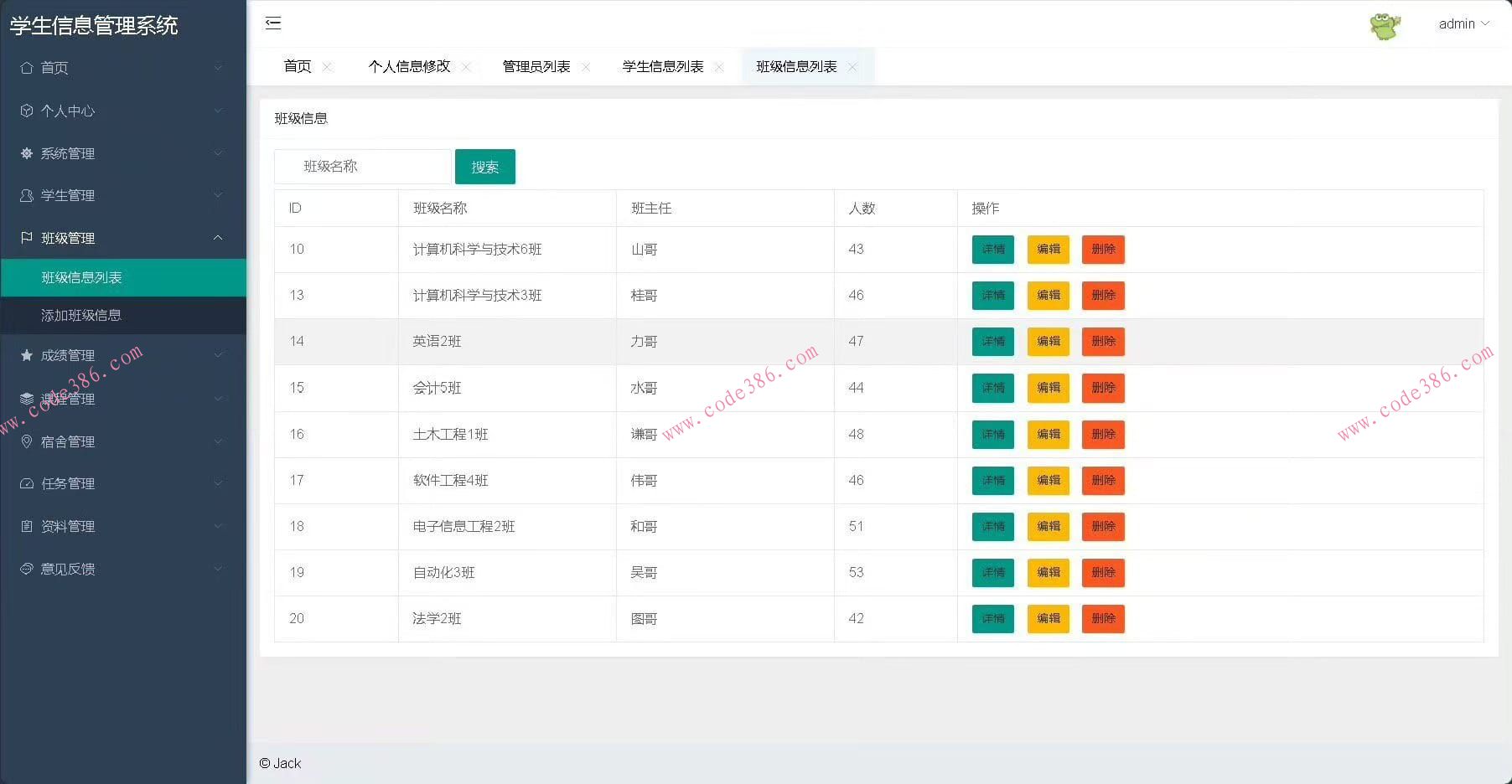Image resolution: width=1512 pixels, height=784 pixels.
Task: Close the 个人信息修改 tab
Action: click(467, 66)
